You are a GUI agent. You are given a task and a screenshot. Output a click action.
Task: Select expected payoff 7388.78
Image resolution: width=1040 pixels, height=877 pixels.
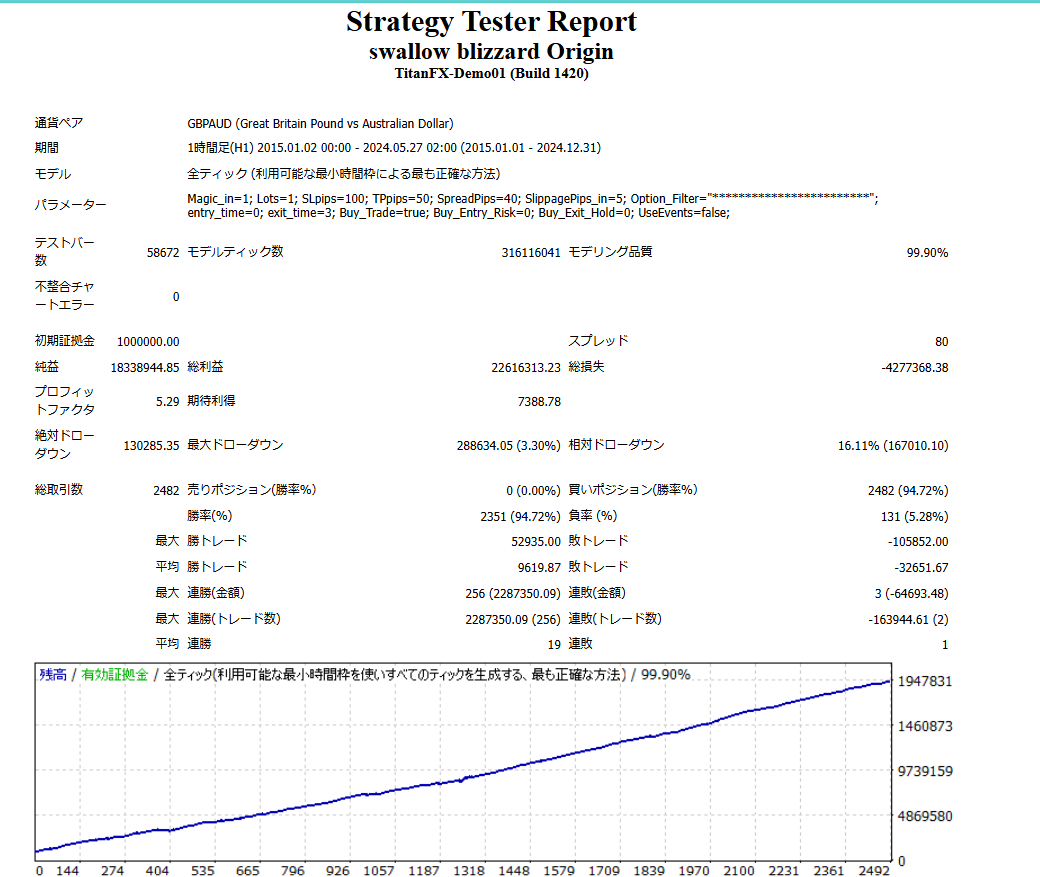[539, 402]
